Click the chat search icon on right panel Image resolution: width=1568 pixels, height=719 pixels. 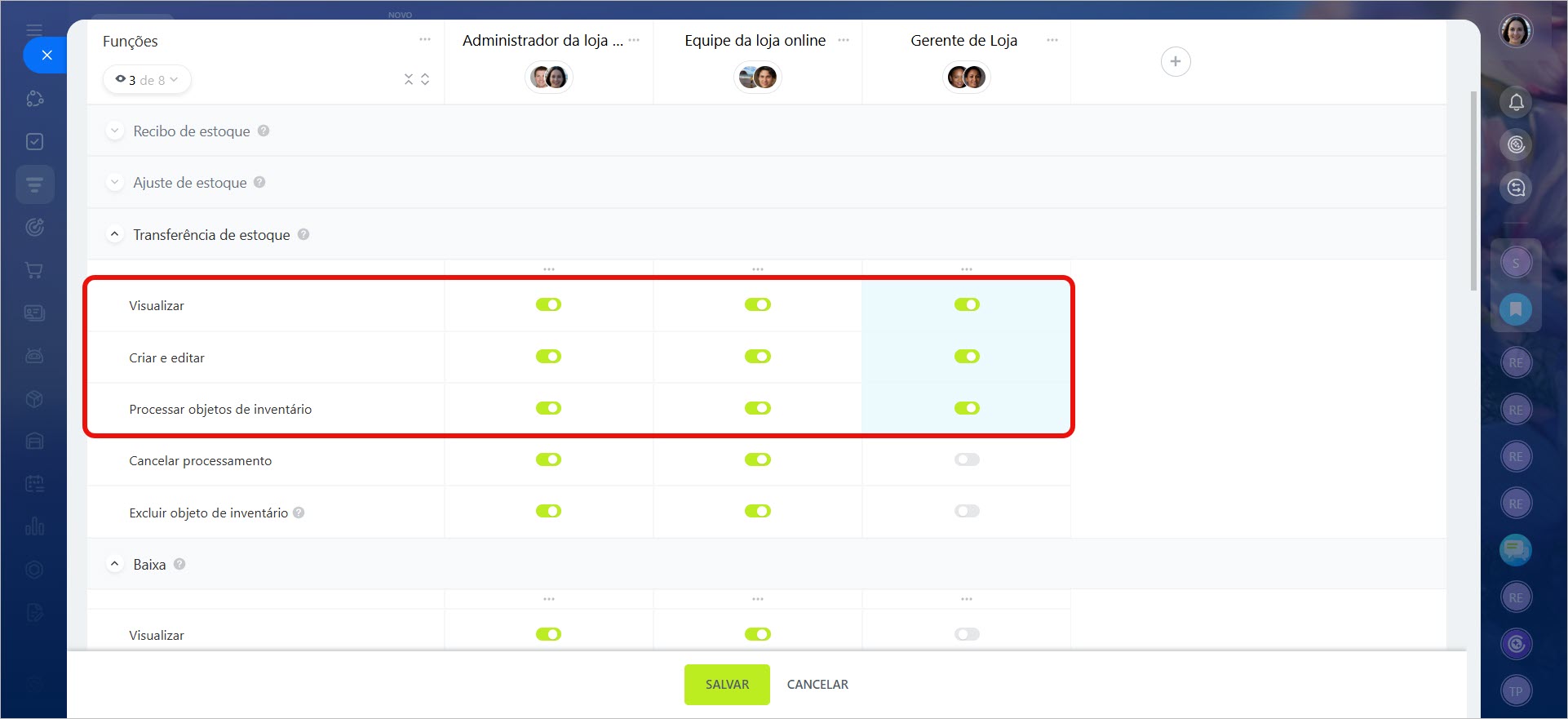(x=1516, y=188)
